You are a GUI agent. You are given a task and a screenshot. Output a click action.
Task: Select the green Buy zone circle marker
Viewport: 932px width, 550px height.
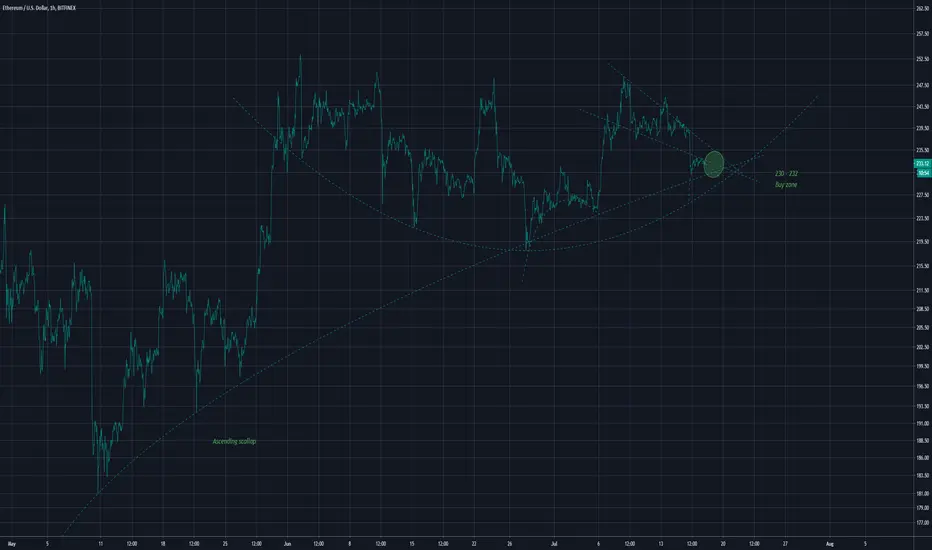714,164
